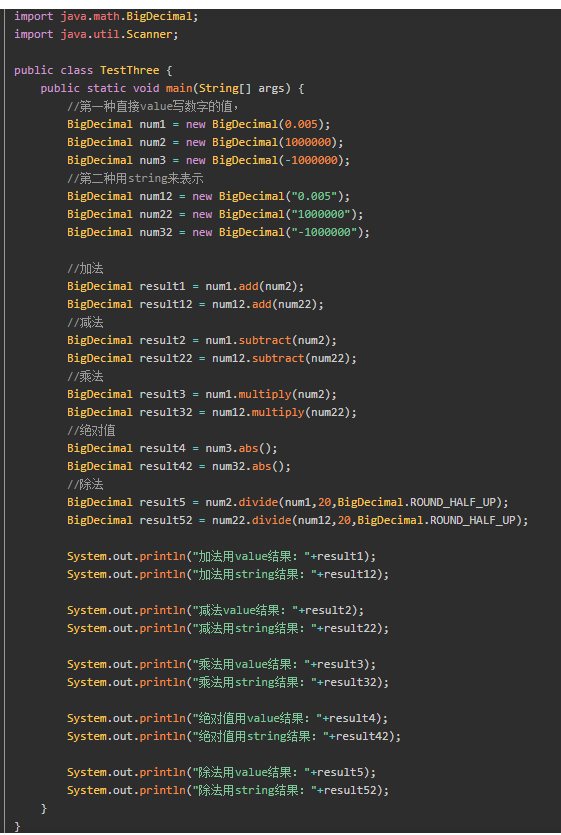
Task: Click the result5 = num2.divide line
Action: pos(288,503)
